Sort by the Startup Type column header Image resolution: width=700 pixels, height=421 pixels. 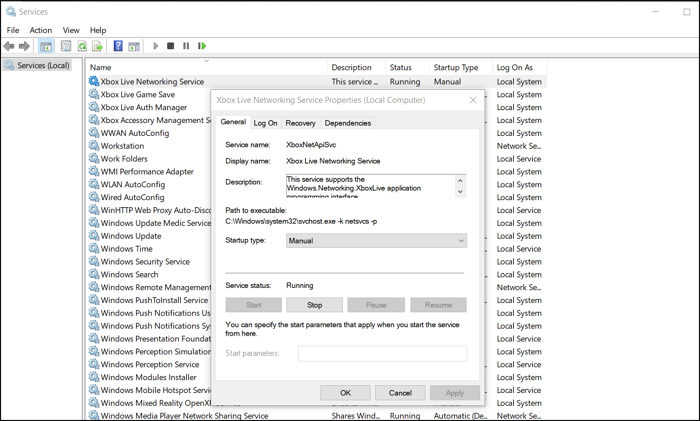coord(461,67)
